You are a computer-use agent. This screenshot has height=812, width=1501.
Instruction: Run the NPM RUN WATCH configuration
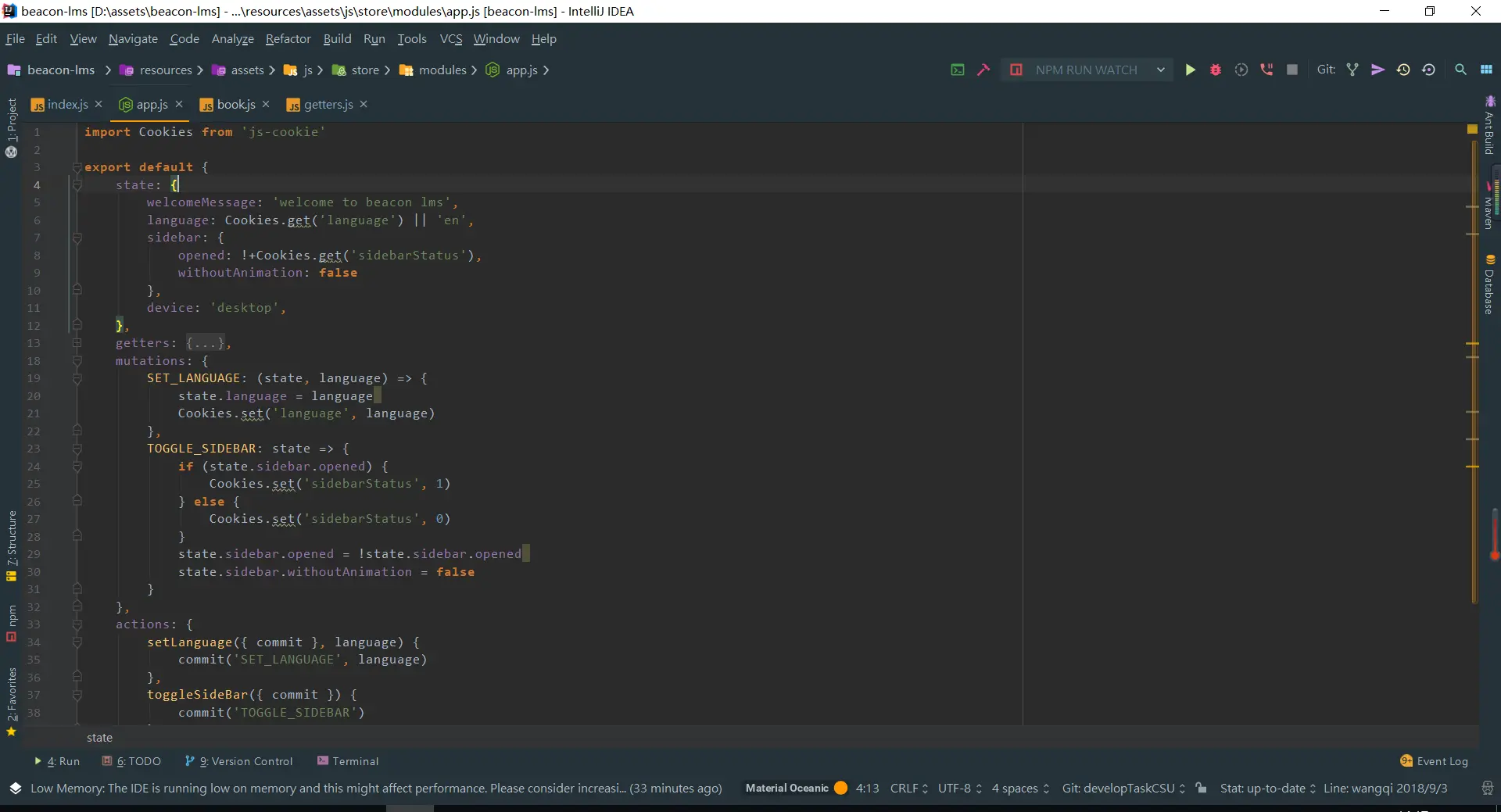click(x=1190, y=70)
